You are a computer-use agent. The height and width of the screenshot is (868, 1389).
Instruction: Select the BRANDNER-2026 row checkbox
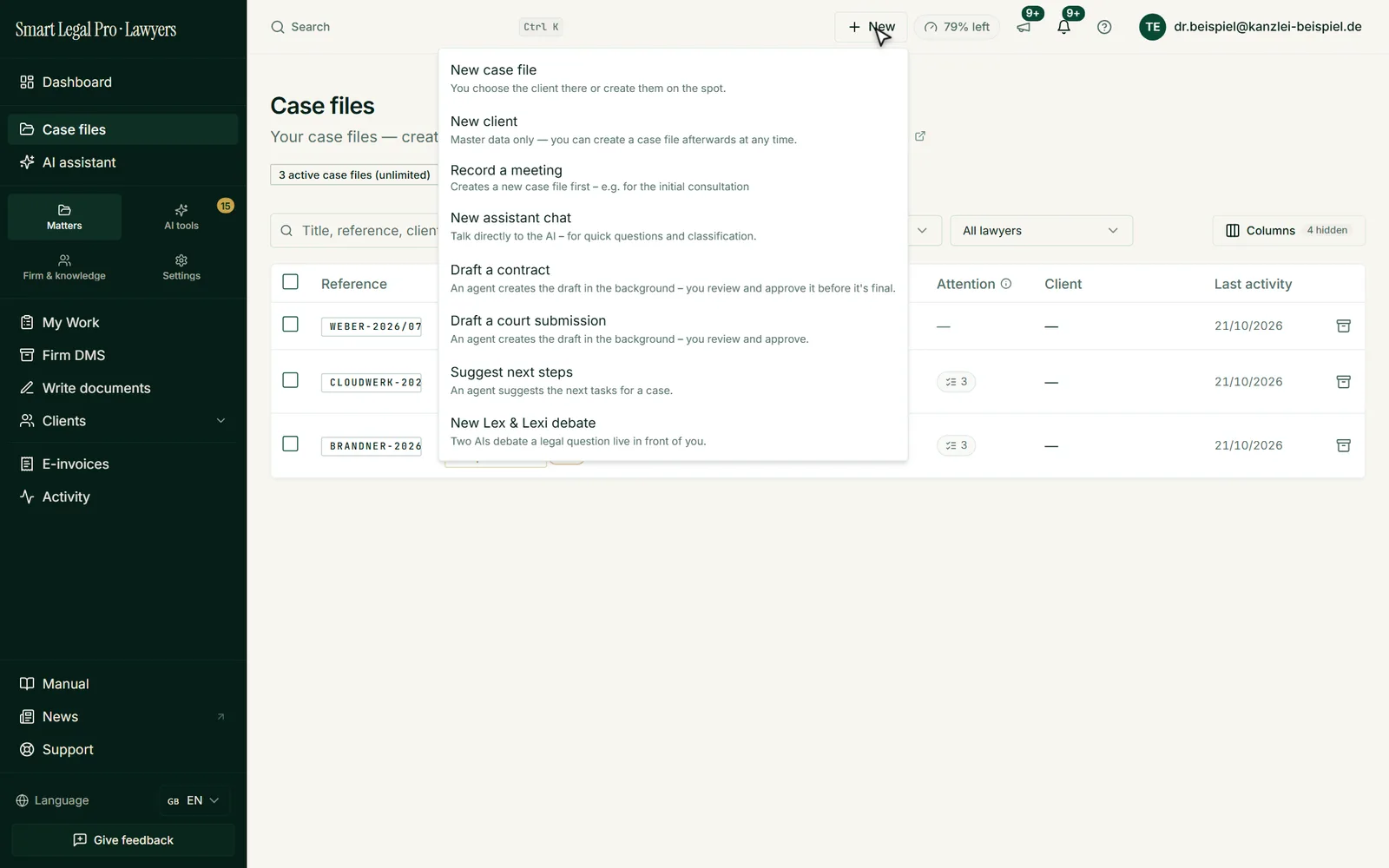[290, 444]
